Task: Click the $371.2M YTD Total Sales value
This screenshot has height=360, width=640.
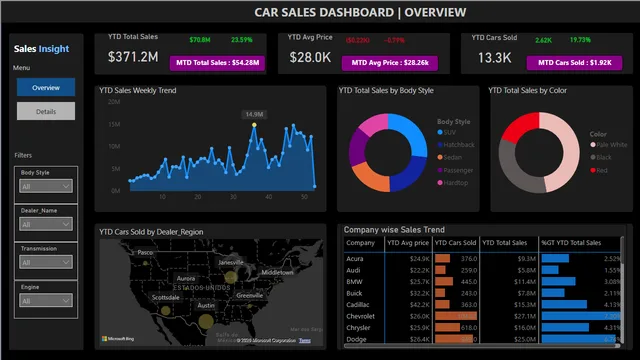Action: point(133,57)
